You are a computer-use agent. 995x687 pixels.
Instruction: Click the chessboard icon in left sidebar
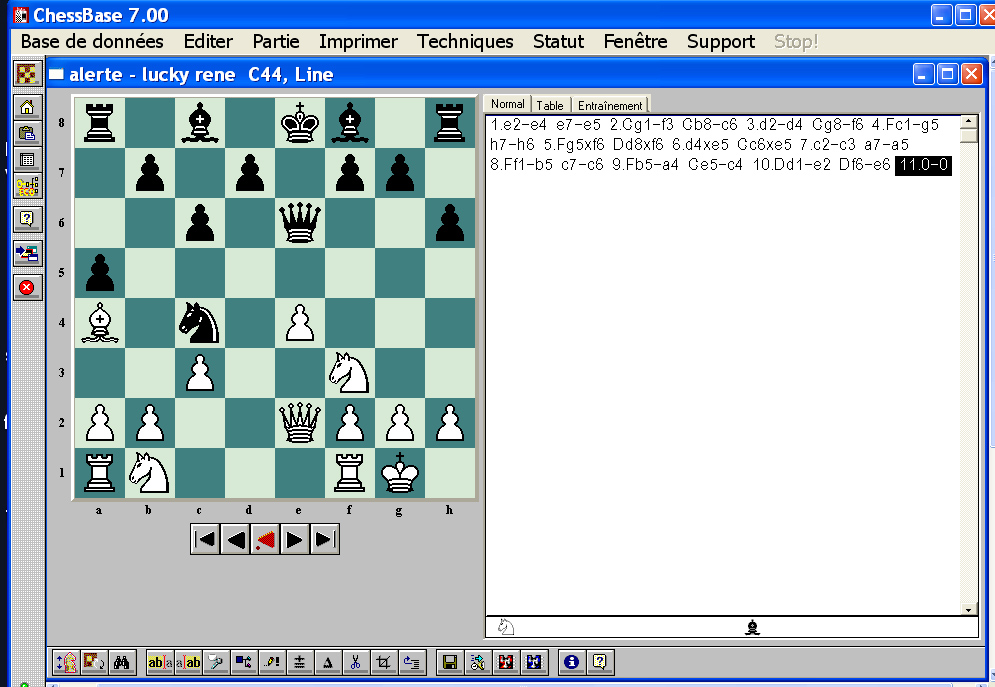(x=27, y=74)
